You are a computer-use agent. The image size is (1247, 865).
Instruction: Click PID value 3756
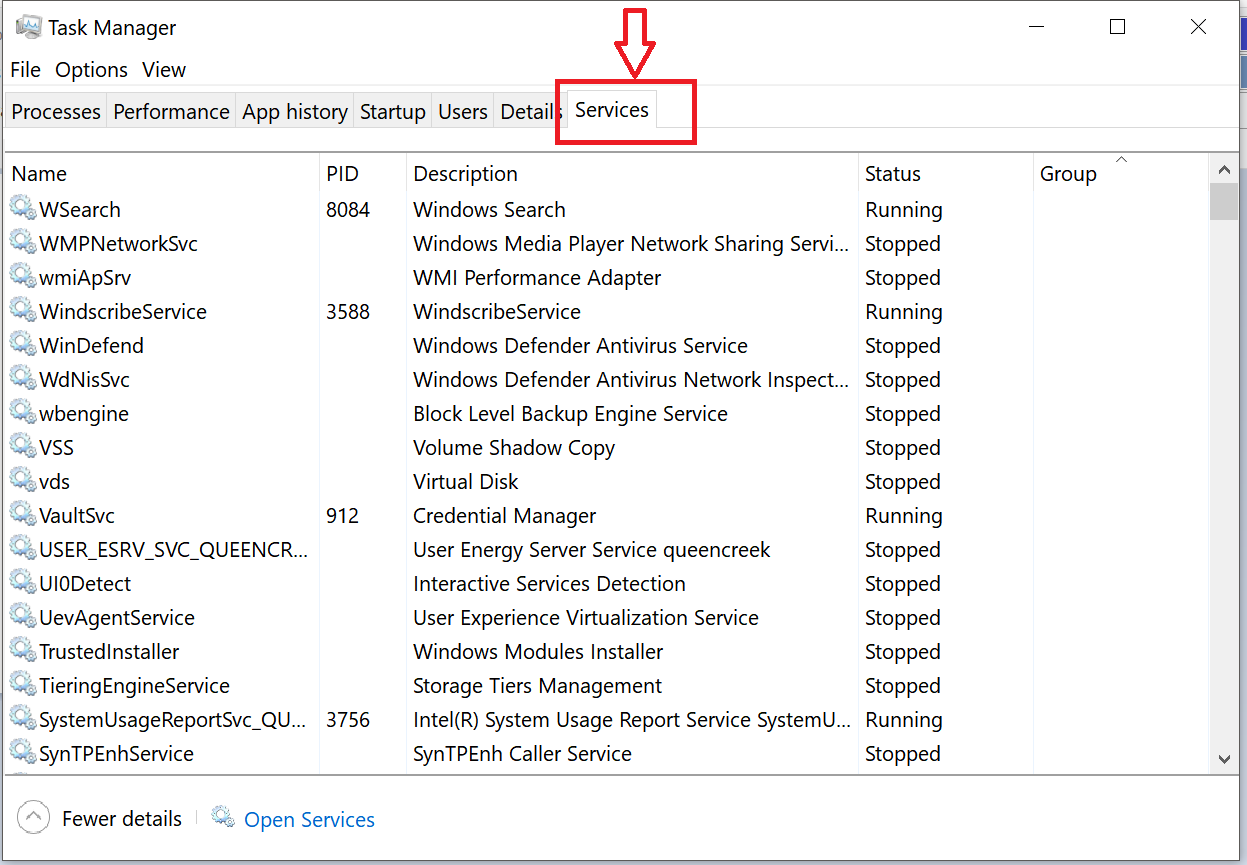tap(348, 720)
